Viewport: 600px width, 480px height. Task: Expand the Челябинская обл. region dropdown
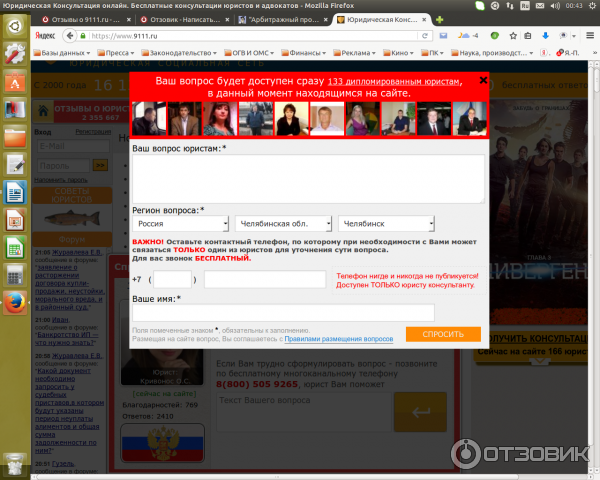pos(283,224)
